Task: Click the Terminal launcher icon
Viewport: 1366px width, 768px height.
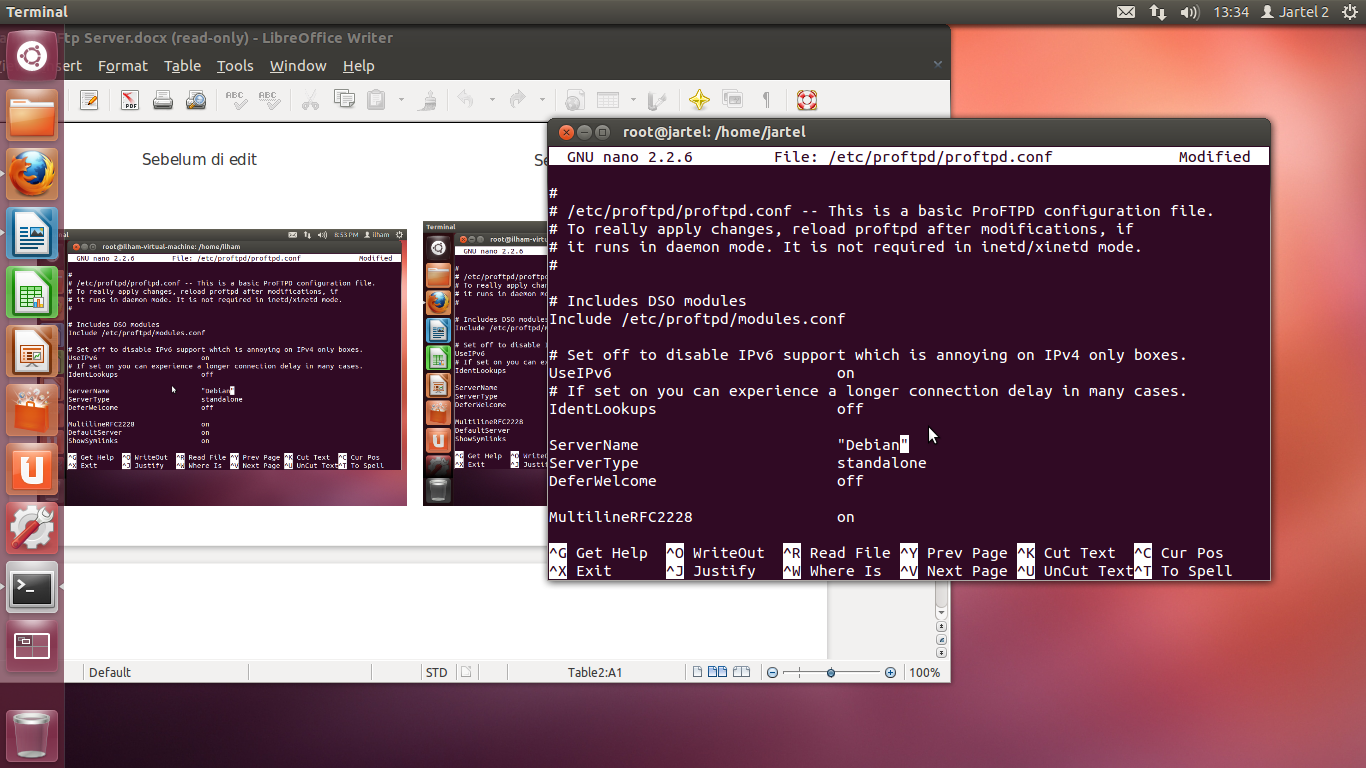Action: pos(32,589)
